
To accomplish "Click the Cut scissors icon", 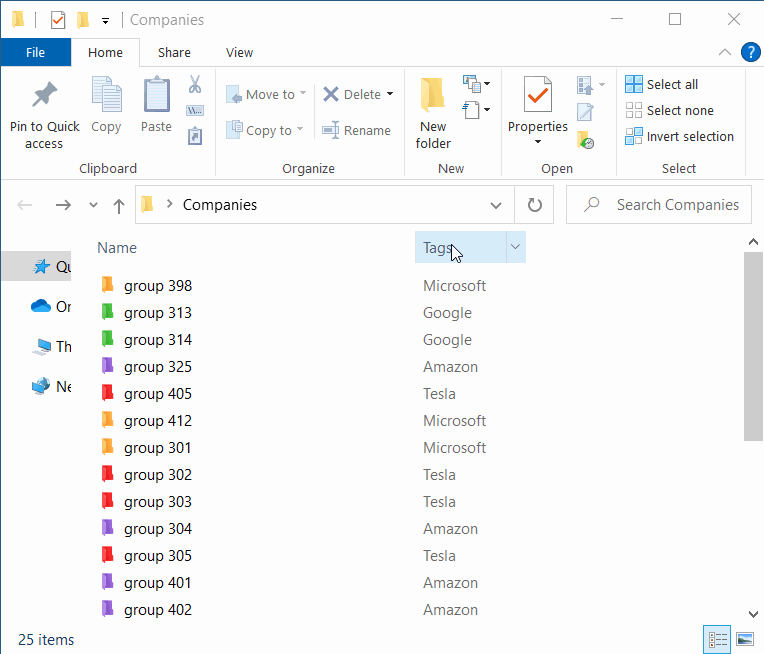I will [195, 84].
